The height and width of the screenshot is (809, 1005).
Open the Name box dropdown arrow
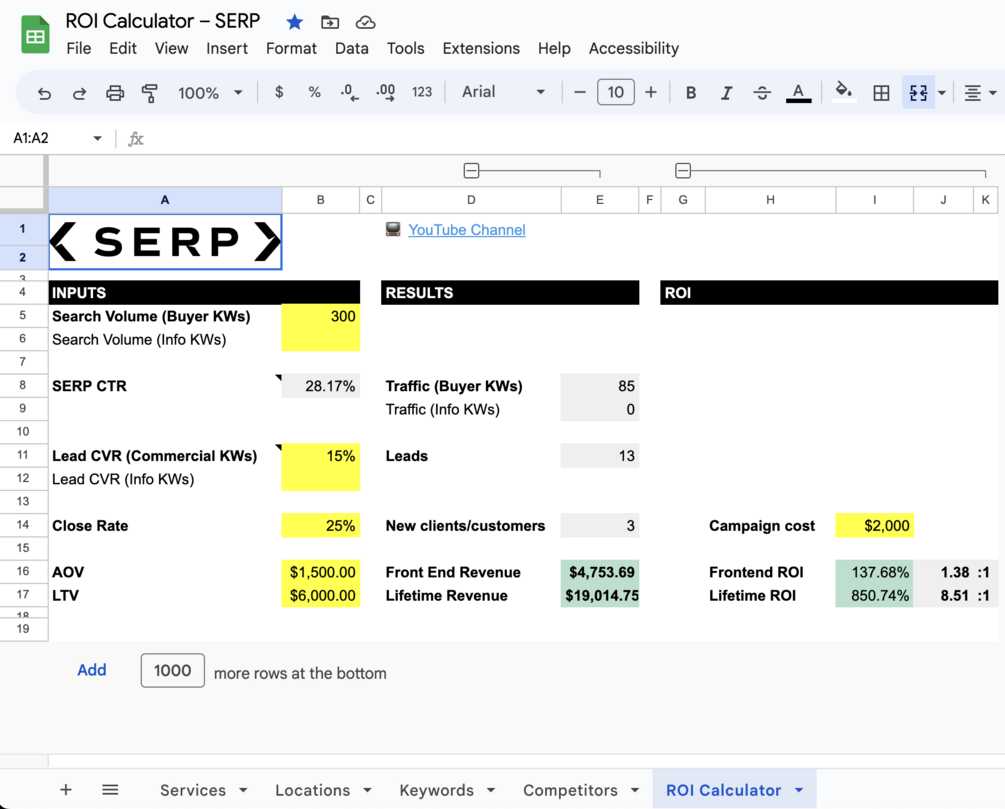[97, 138]
